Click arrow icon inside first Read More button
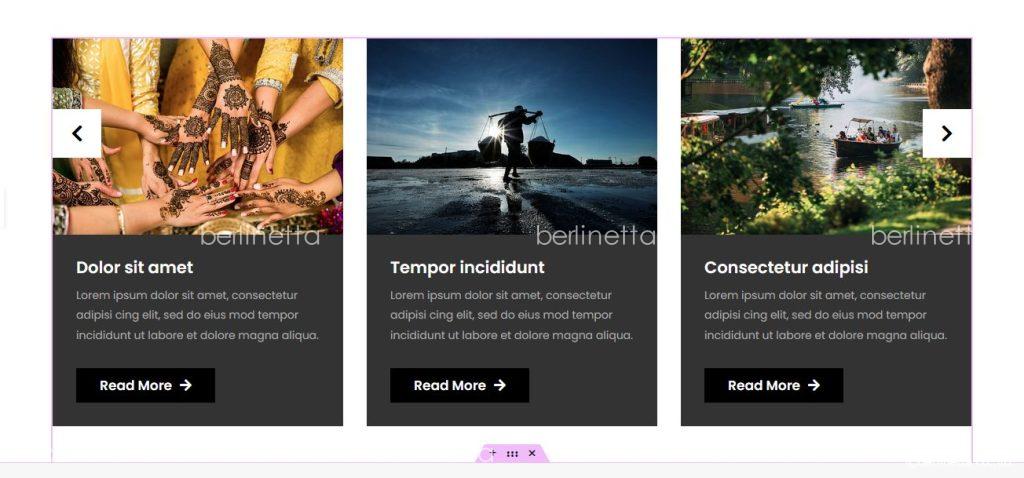1024x478 pixels. point(185,385)
